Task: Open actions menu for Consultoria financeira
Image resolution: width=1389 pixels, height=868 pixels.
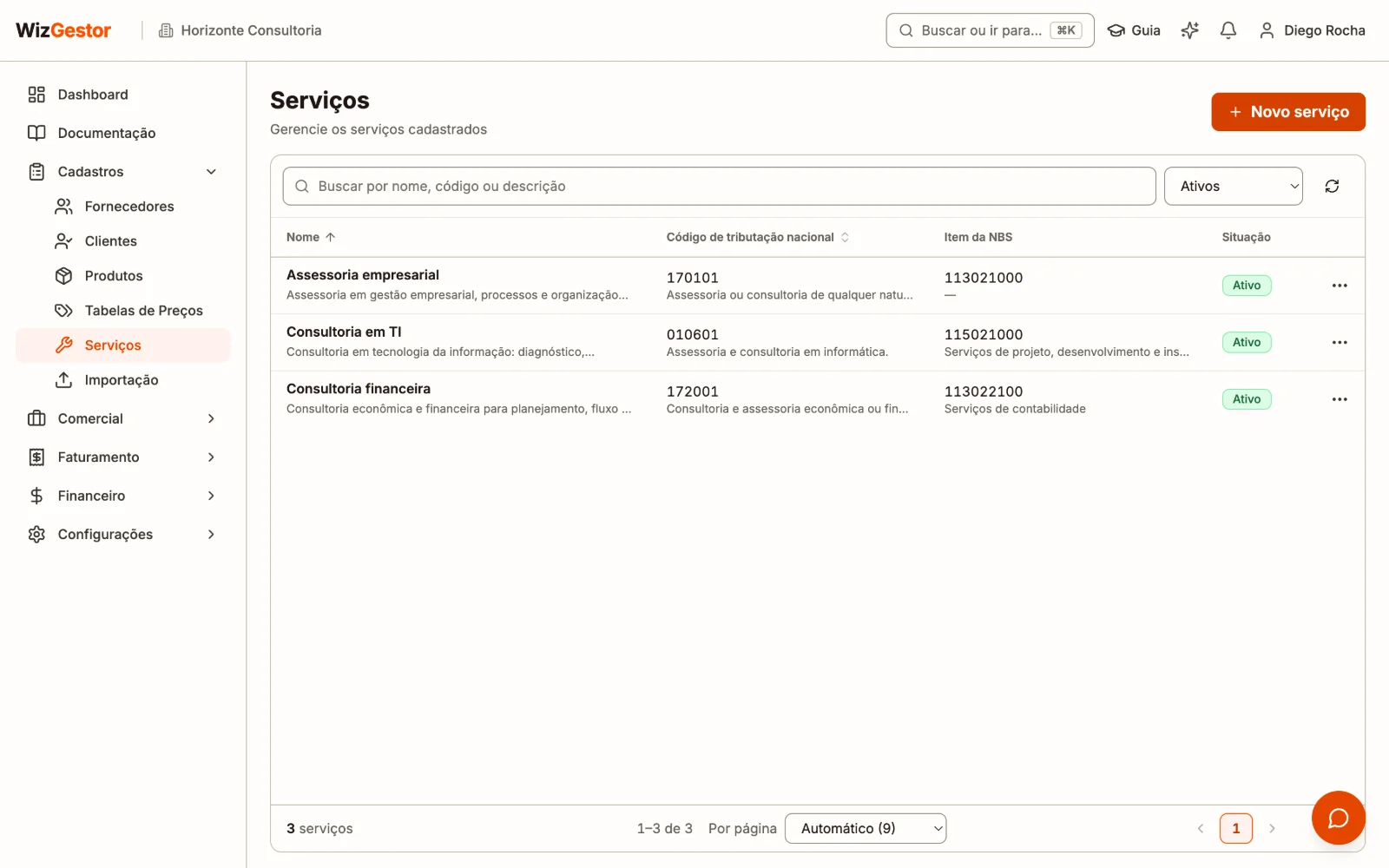Action: click(1340, 399)
